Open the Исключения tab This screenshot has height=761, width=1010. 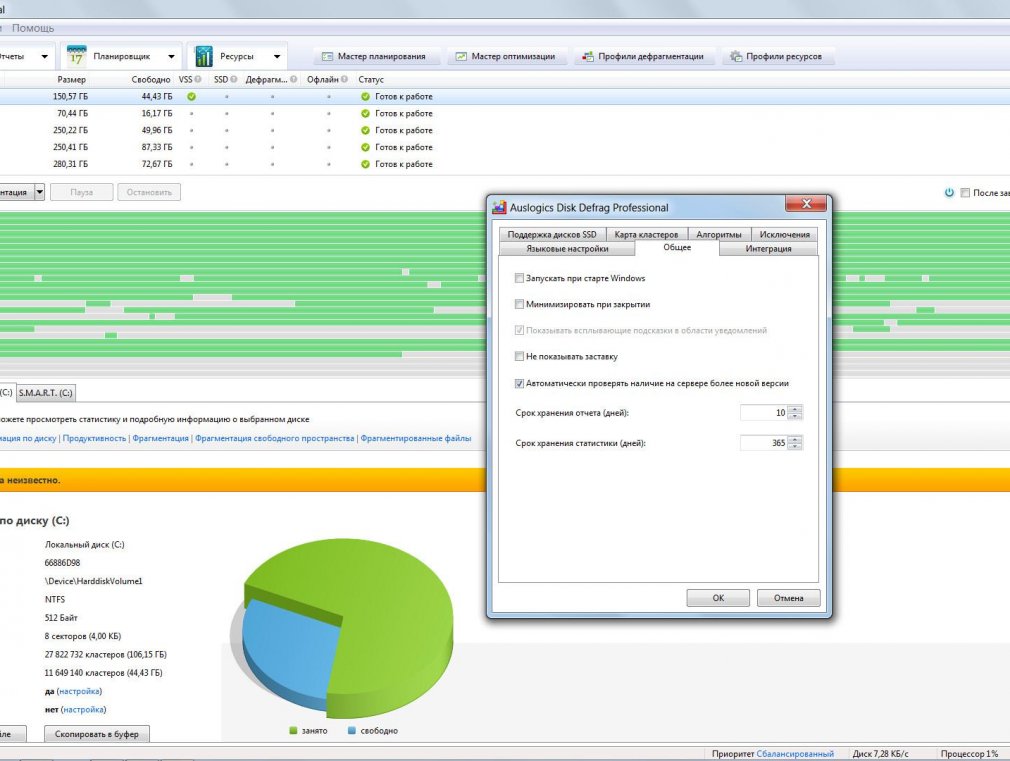(785, 235)
